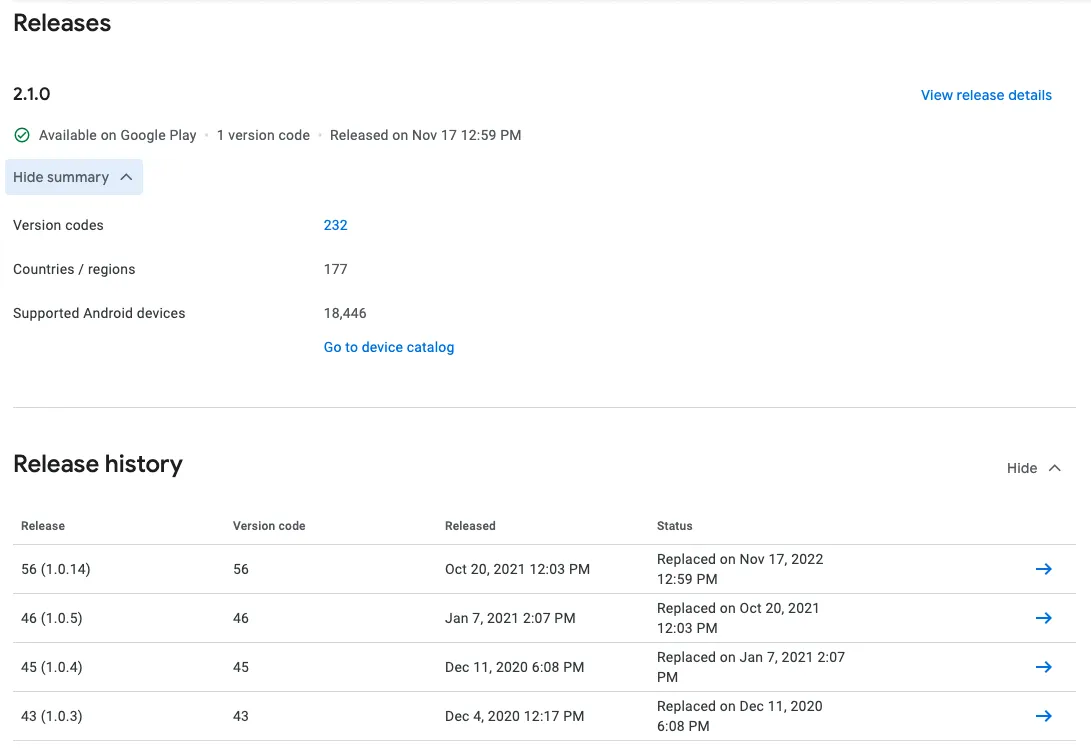
Task: Select the 46 (1.0.5) release row name
Action: pos(52,618)
